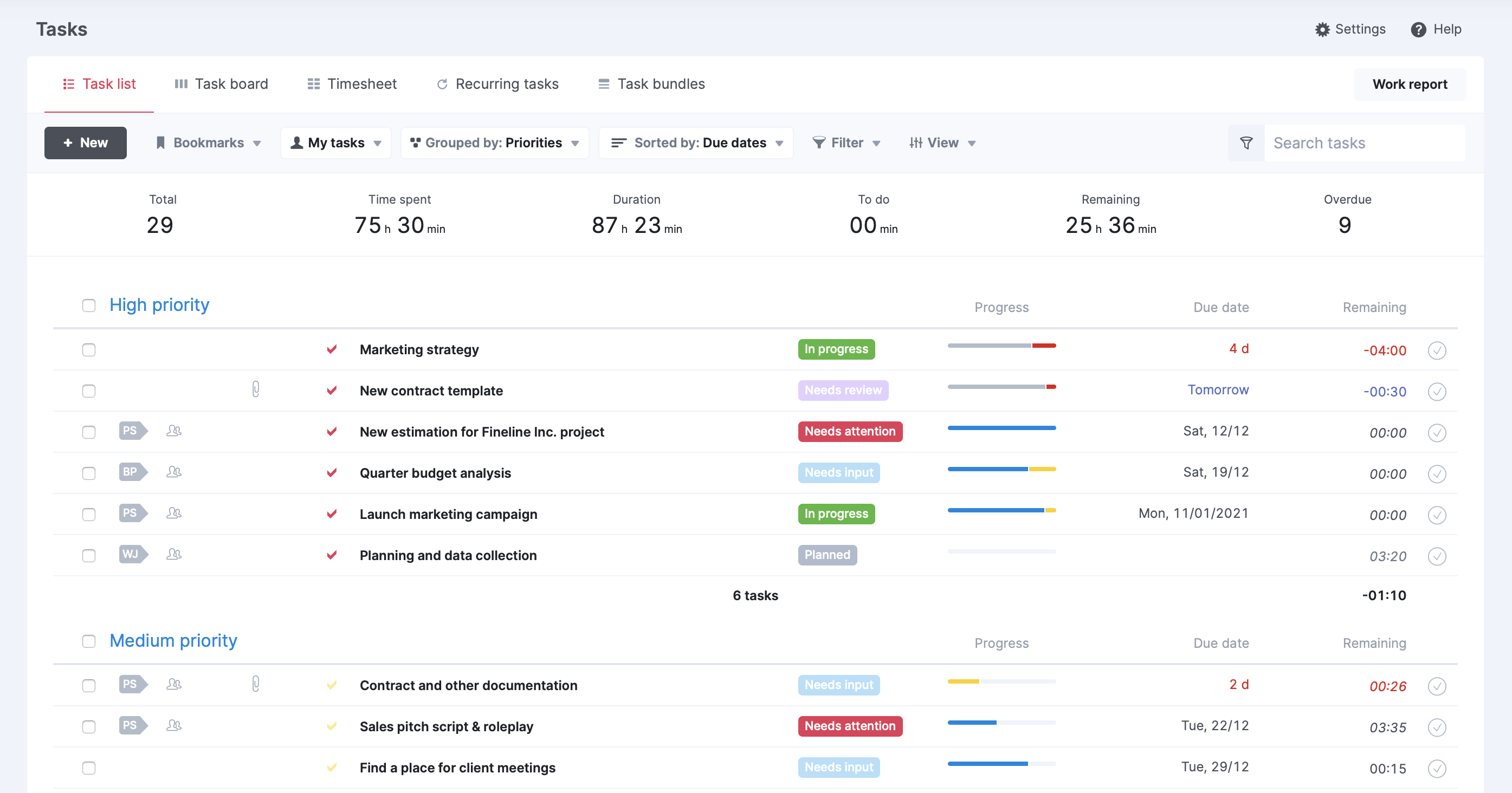The width and height of the screenshot is (1512, 793).
Task: Change Planned status on Planning and data collection
Action: 827,555
